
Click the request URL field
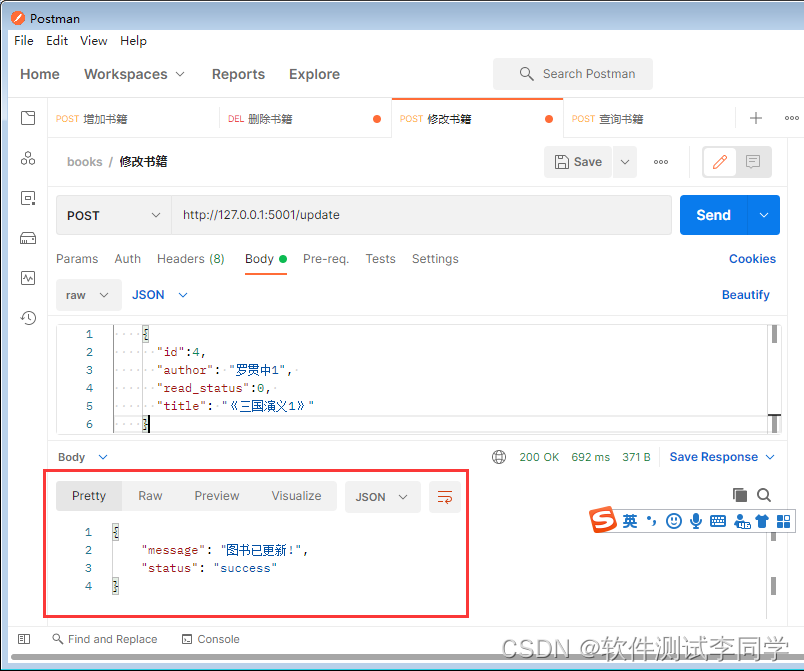(421, 215)
